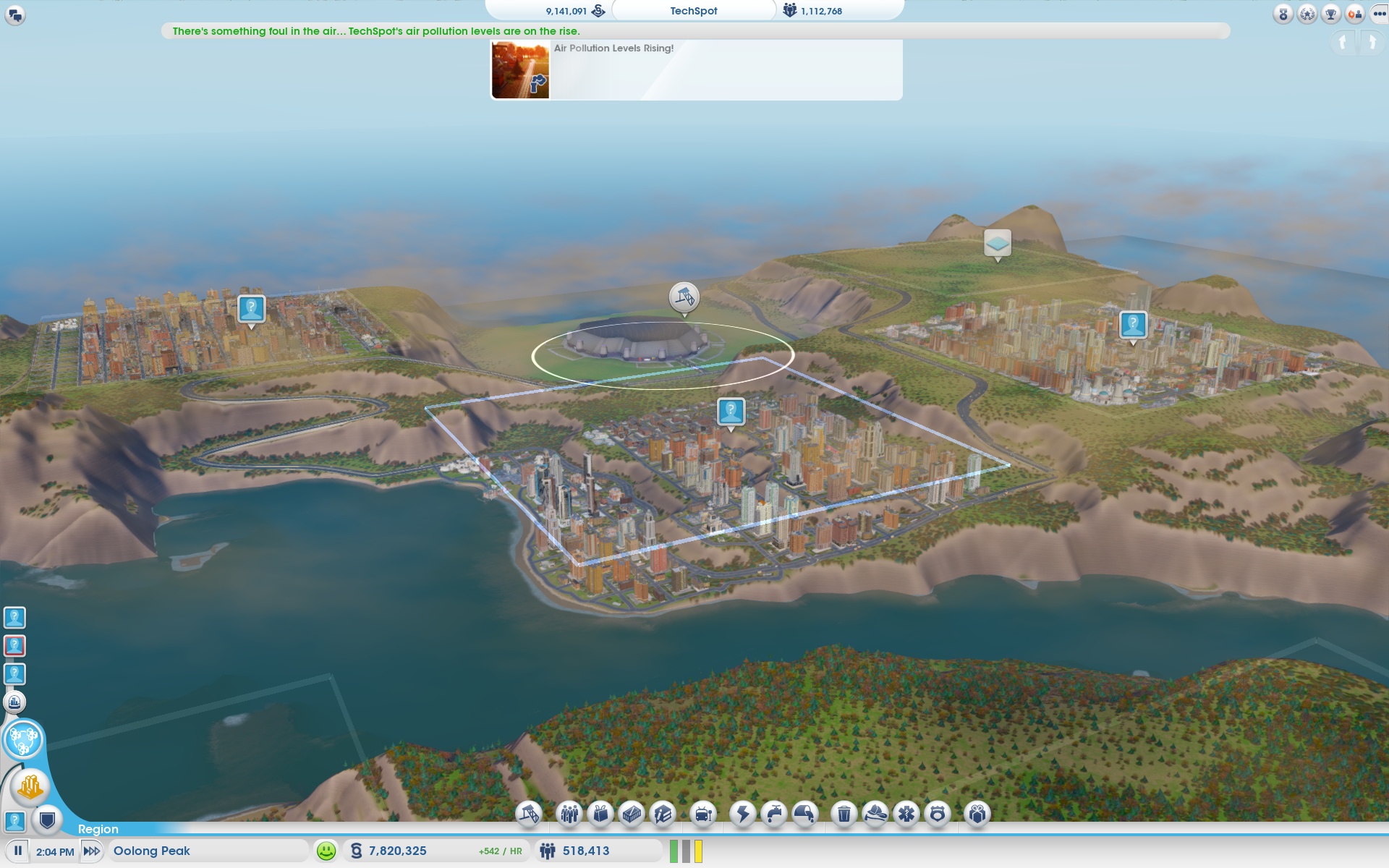Open the sewage pipe panel

click(x=805, y=814)
